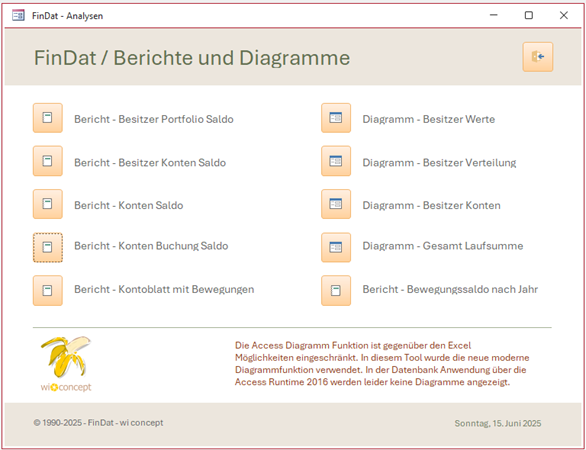The image size is (586, 450).
Task: Click the FinDat app icon in title bar
Action: click(x=18, y=15)
